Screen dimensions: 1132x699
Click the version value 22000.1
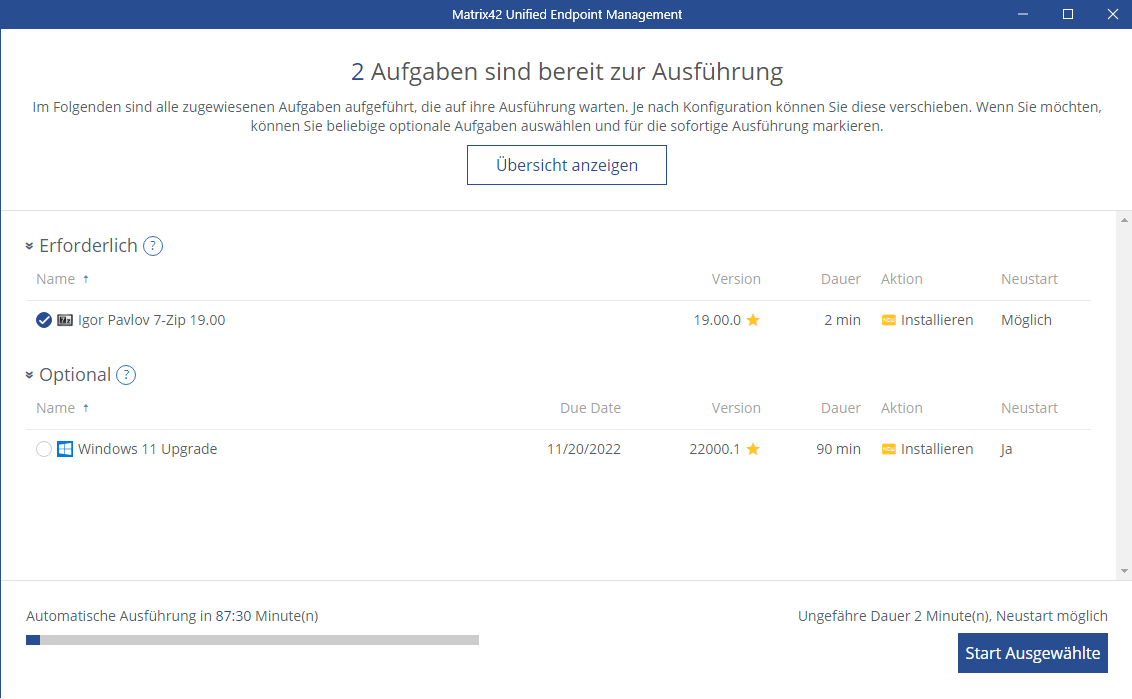(715, 449)
